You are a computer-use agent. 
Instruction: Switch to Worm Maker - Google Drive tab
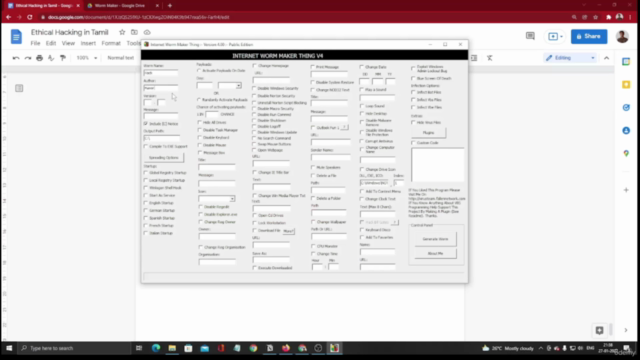(x=121, y=6)
